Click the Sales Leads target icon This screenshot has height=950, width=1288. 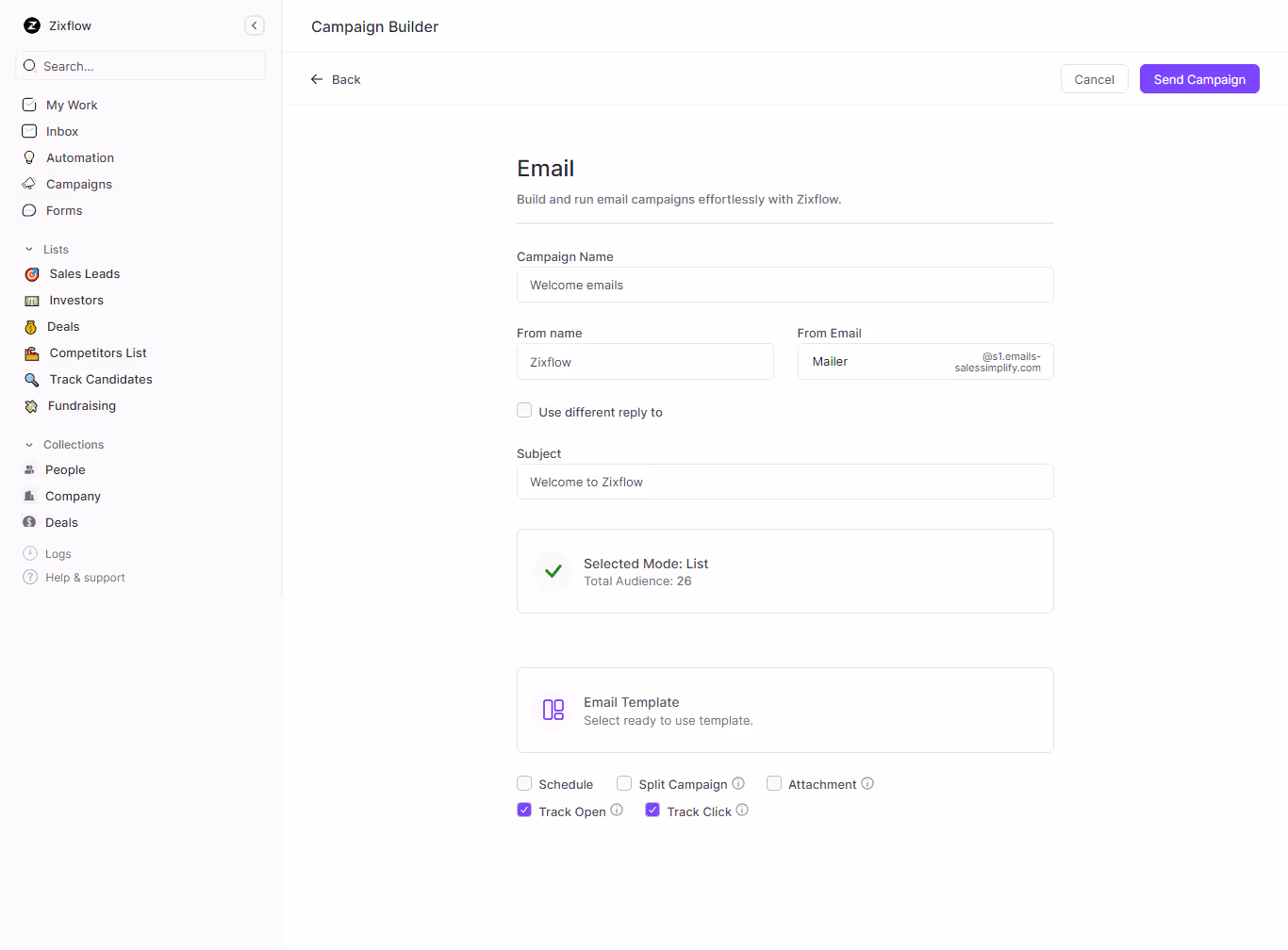coord(32,274)
